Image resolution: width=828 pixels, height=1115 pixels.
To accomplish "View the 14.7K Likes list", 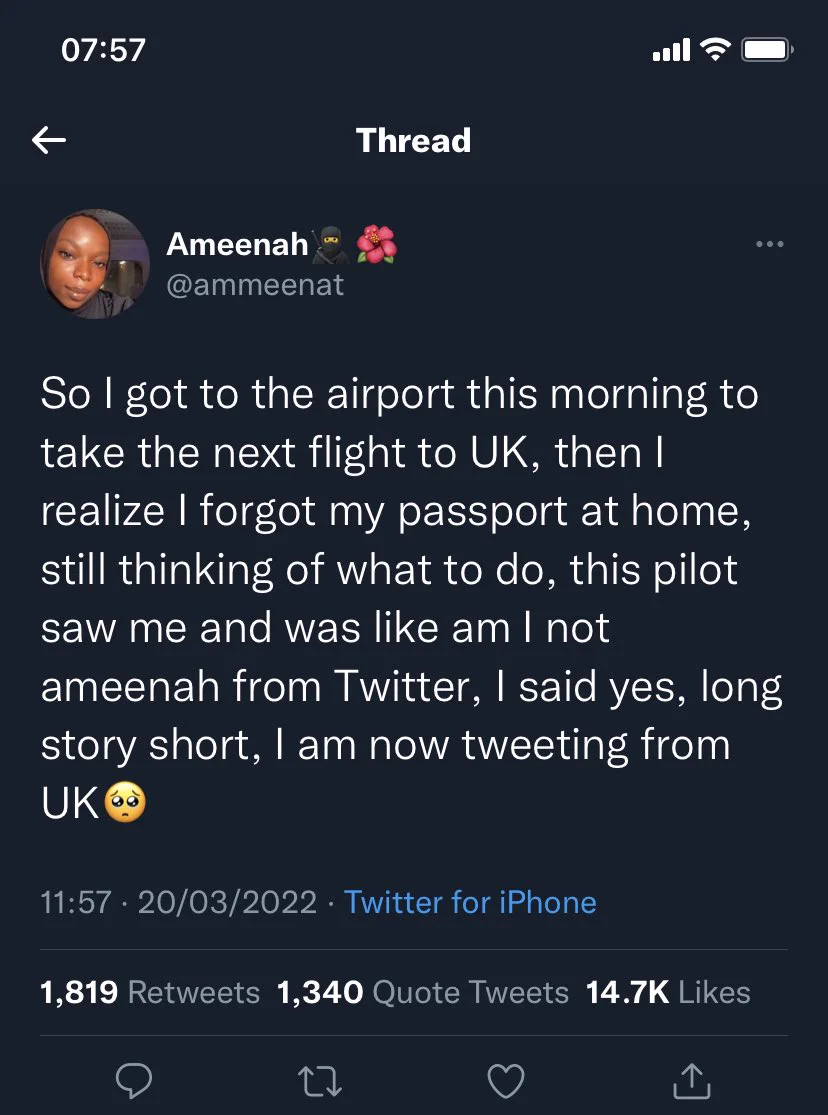I will click(x=668, y=992).
